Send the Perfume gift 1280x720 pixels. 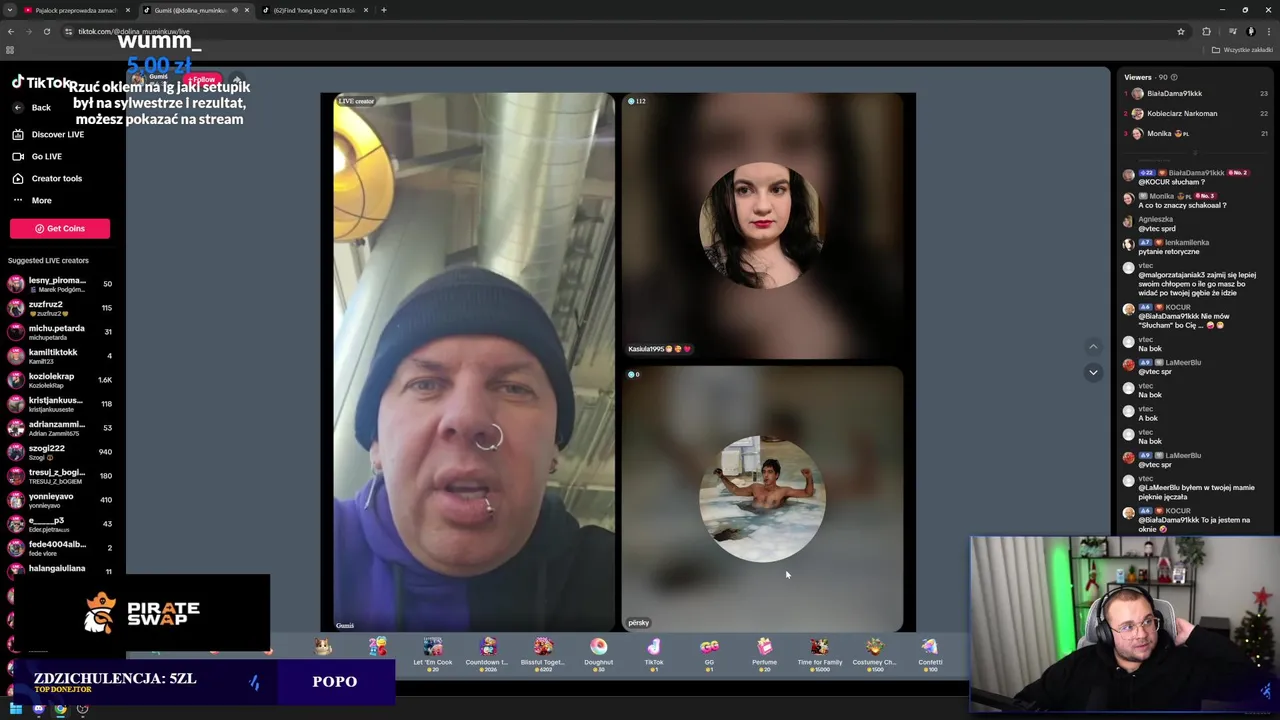(x=764, y=654)
